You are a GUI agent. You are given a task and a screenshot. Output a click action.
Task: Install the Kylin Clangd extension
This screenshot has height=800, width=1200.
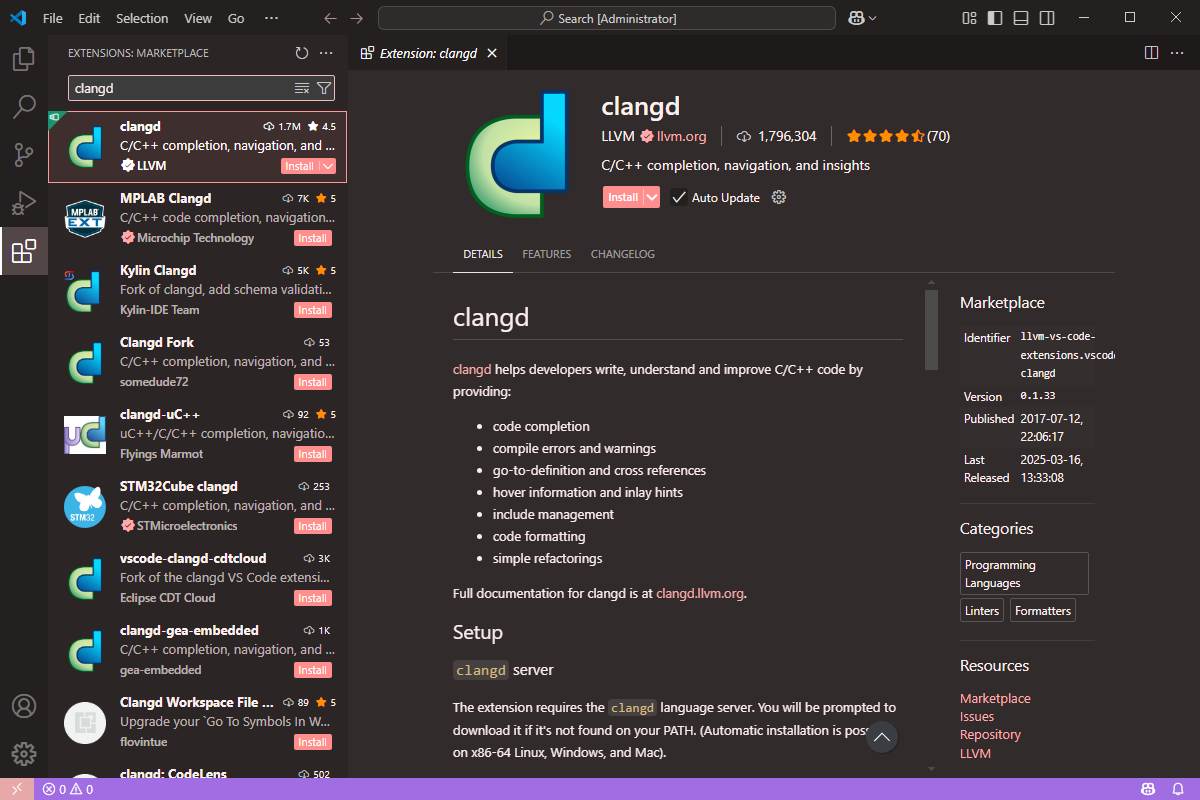[313, 310]
